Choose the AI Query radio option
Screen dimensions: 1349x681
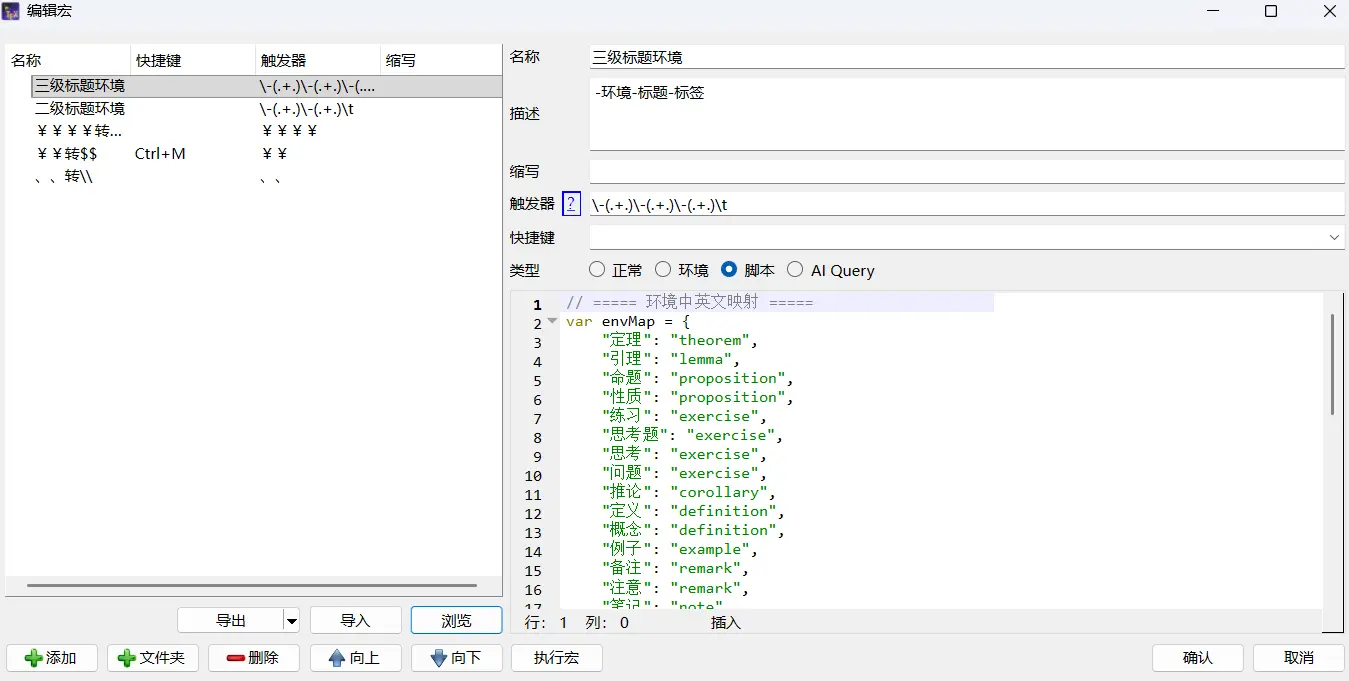point(795,270)
